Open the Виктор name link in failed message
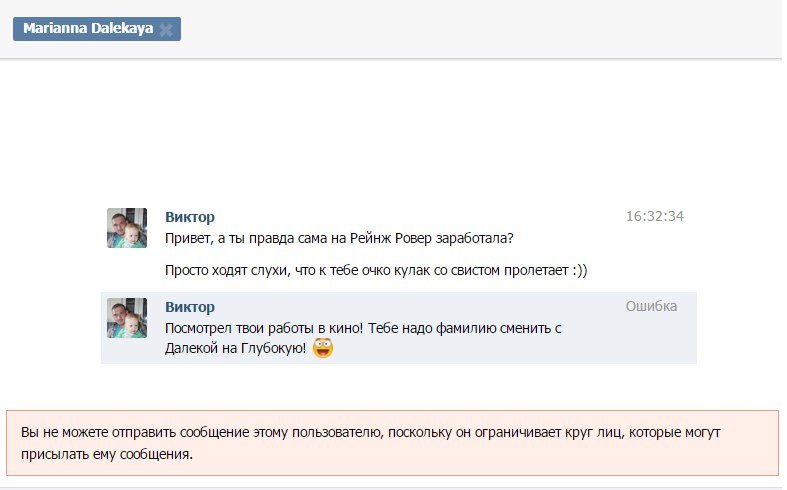The image size is (787, 490). tap(190, 307)
